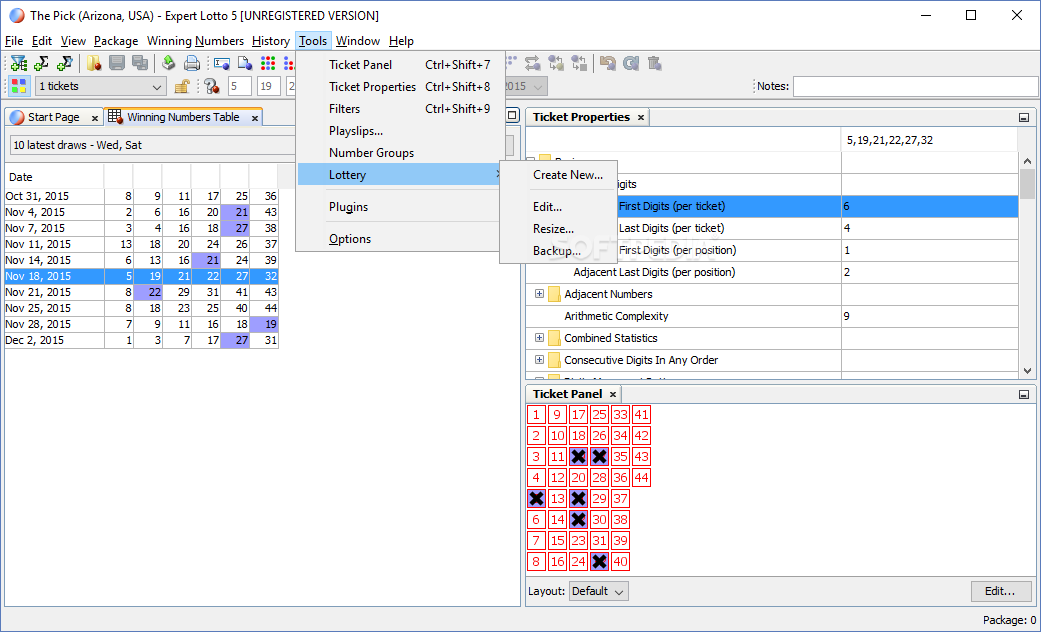Click the first sigma plus icon
The width and height of the screenshot is (1041, 632).
[42, 63]
